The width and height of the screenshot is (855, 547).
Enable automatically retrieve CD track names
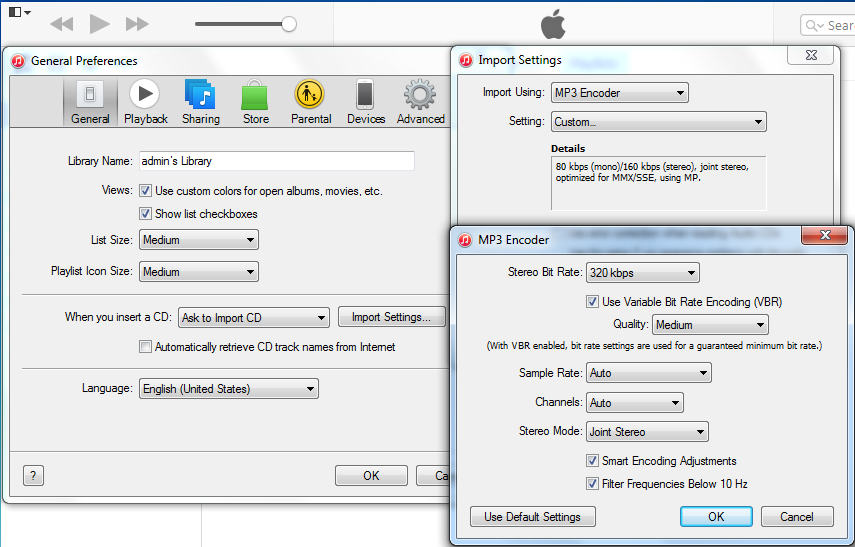tap(145, 347)
